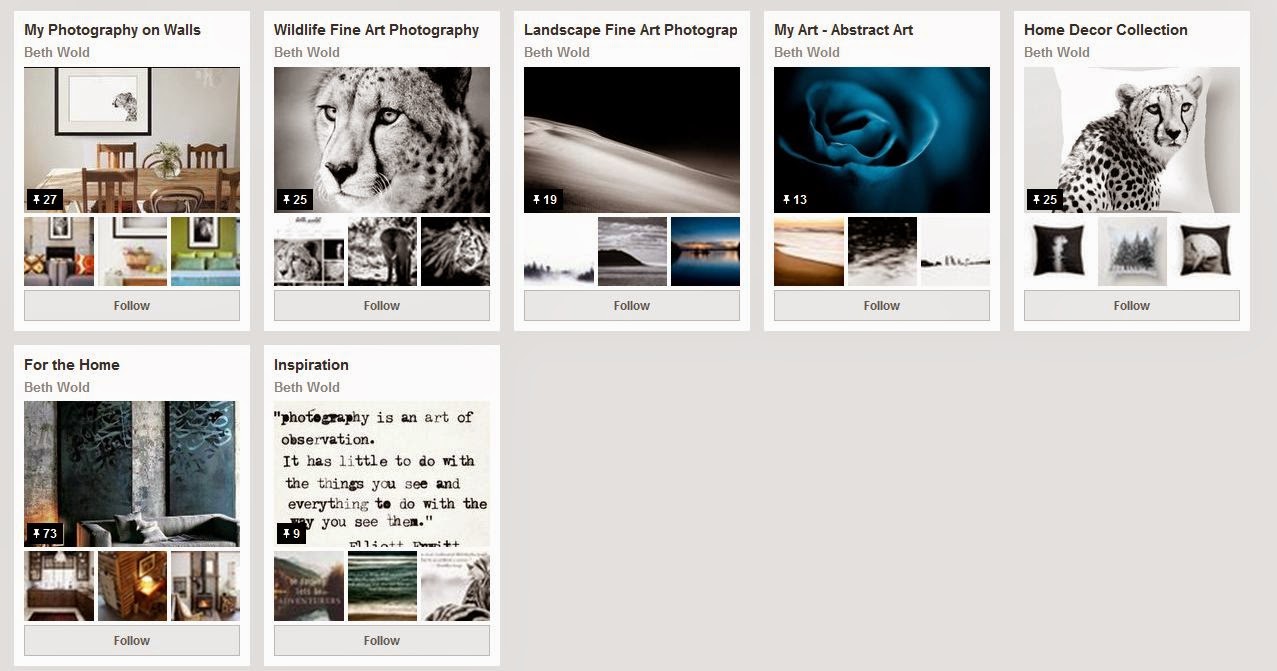Follow the Inspiration board
The width and height of the screenshot is (1277, 671).
pyautogui.click(x=382, y=640)
